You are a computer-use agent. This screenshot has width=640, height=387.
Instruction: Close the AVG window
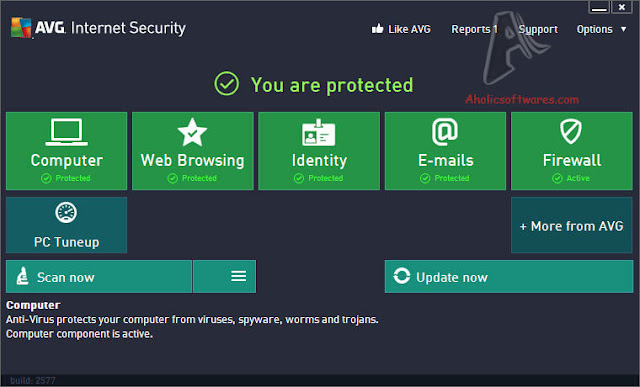pyautogui.click(x=622, y=7)
